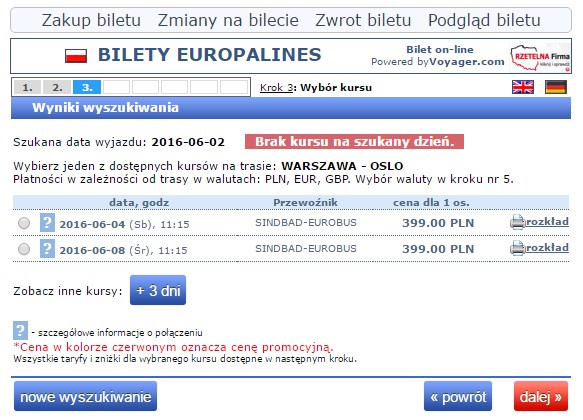Viewport: 583px width, 420px height.
Task: Click the Przewoźnik column header
Action: [305, 203]
